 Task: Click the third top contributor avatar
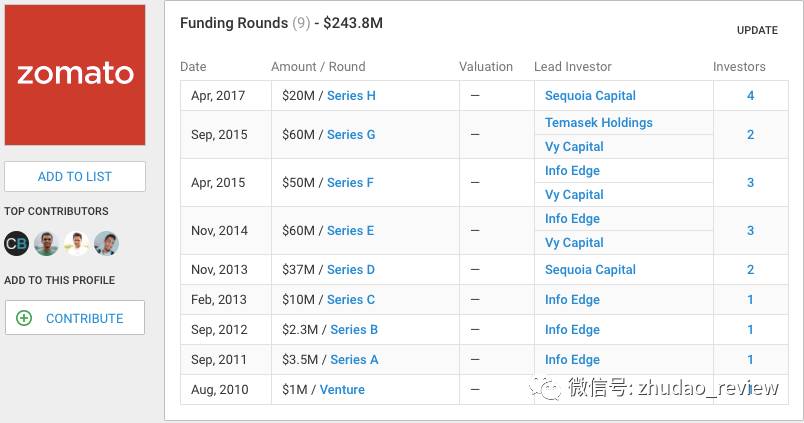(x=76, y=243)
